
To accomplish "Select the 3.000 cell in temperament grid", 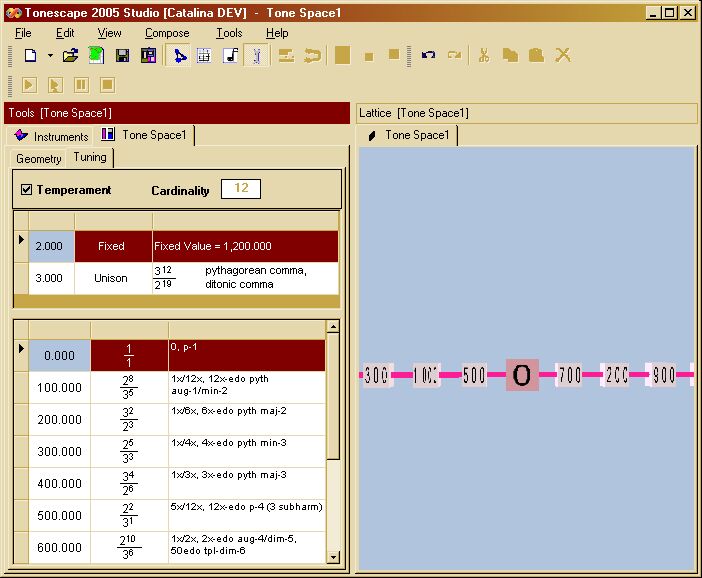I will [51, 278].
